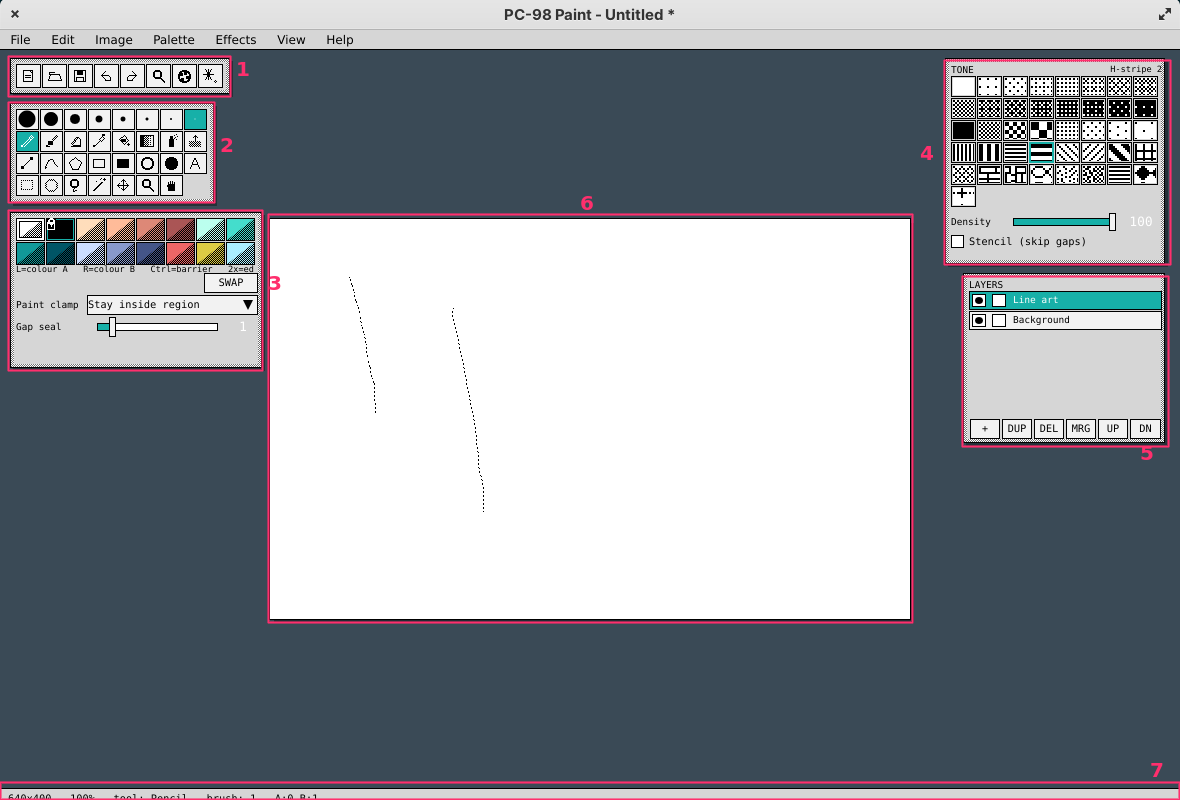Select the Pencil tool
Screen dimensions: 1180x800
[27, 141]
